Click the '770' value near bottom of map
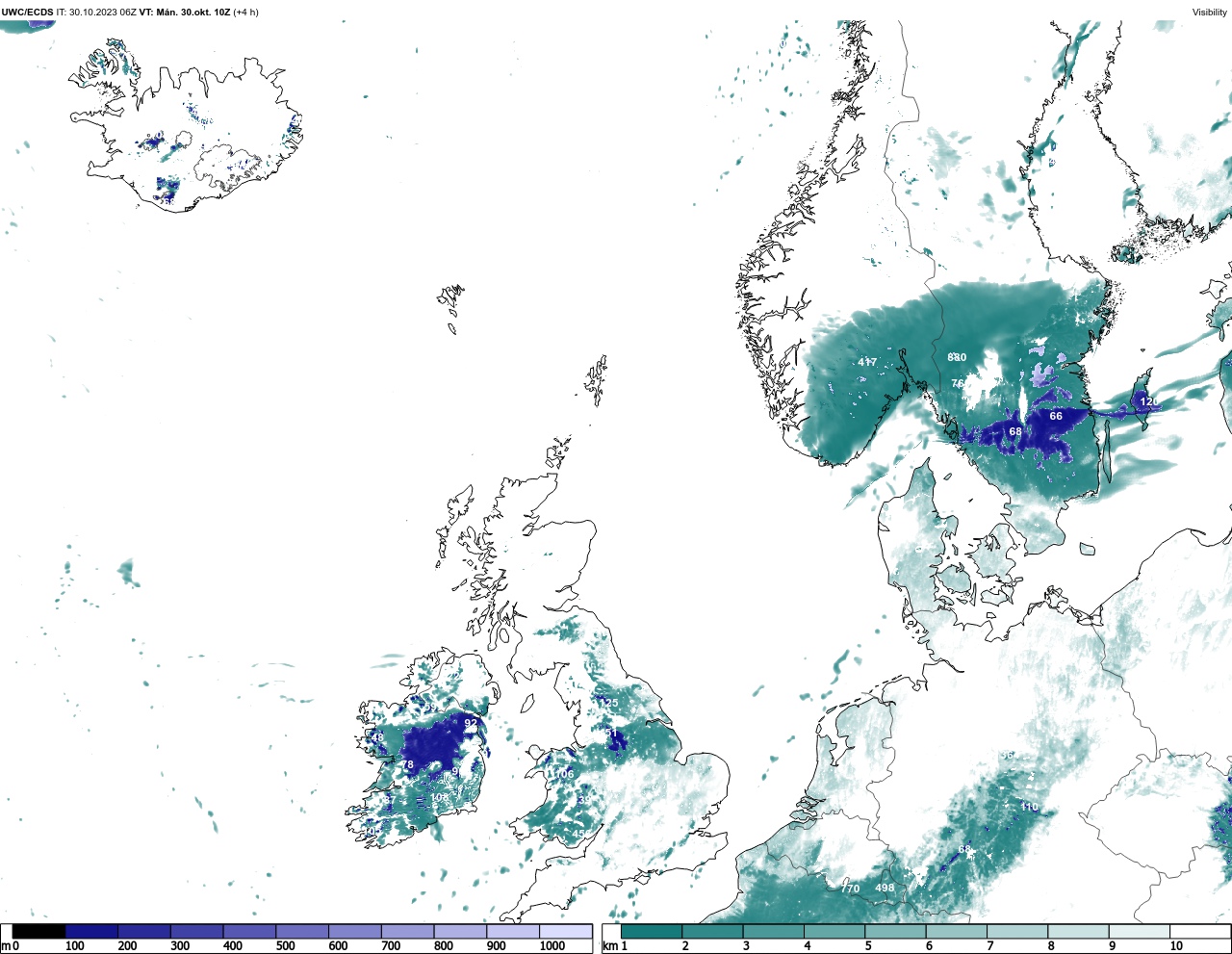The height and width of the screenshot is (954, 1232). [850, 889]
